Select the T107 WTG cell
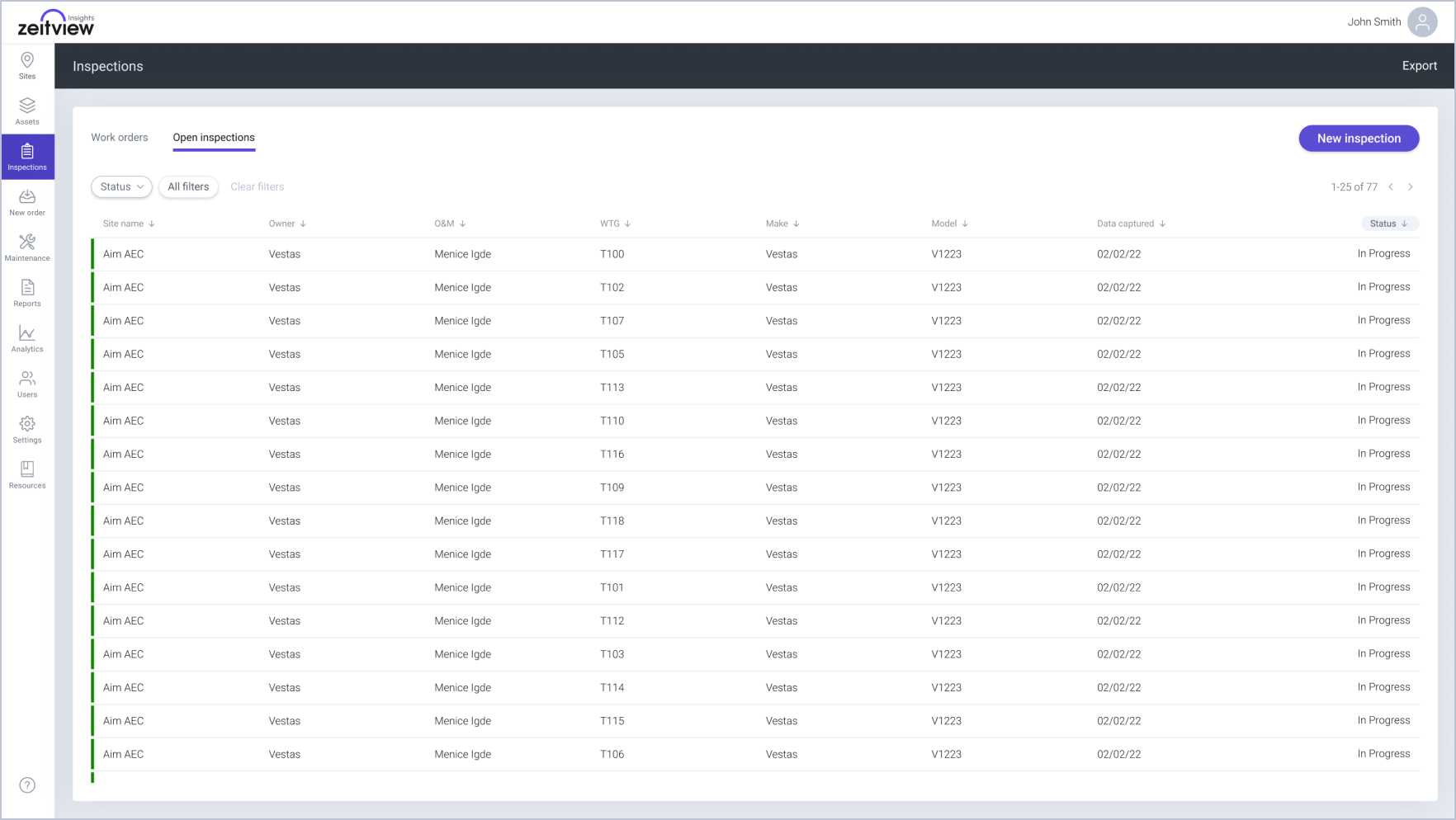The width and height of the screenshot is (1456, 820). (x=612, y=321)
